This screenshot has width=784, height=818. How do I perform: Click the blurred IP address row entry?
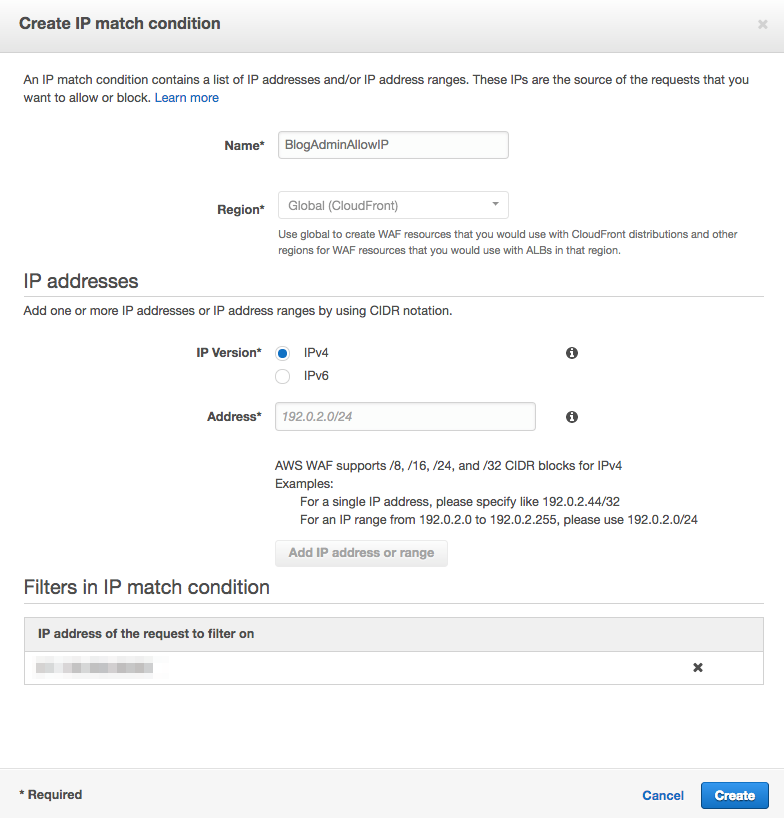pyautogui.click(x=94, y=667)
